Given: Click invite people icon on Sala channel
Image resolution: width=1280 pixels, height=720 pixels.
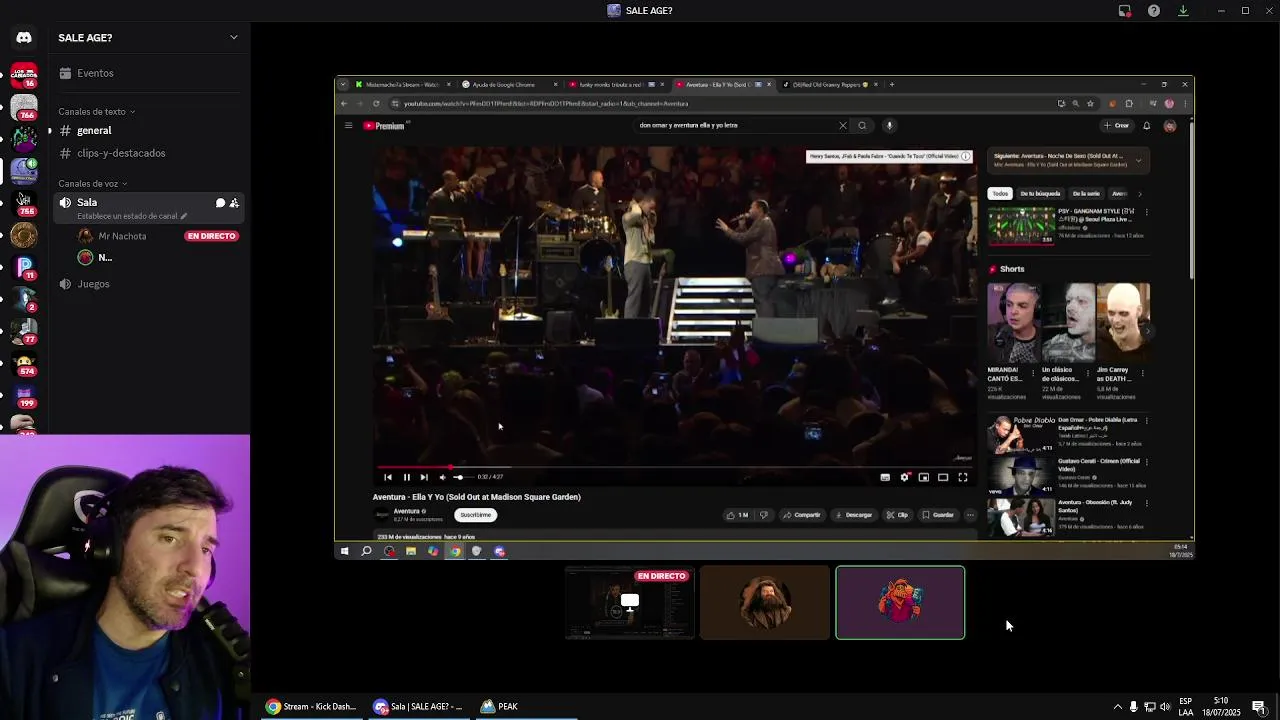Looking at the screenshot, I should (234, 203).
